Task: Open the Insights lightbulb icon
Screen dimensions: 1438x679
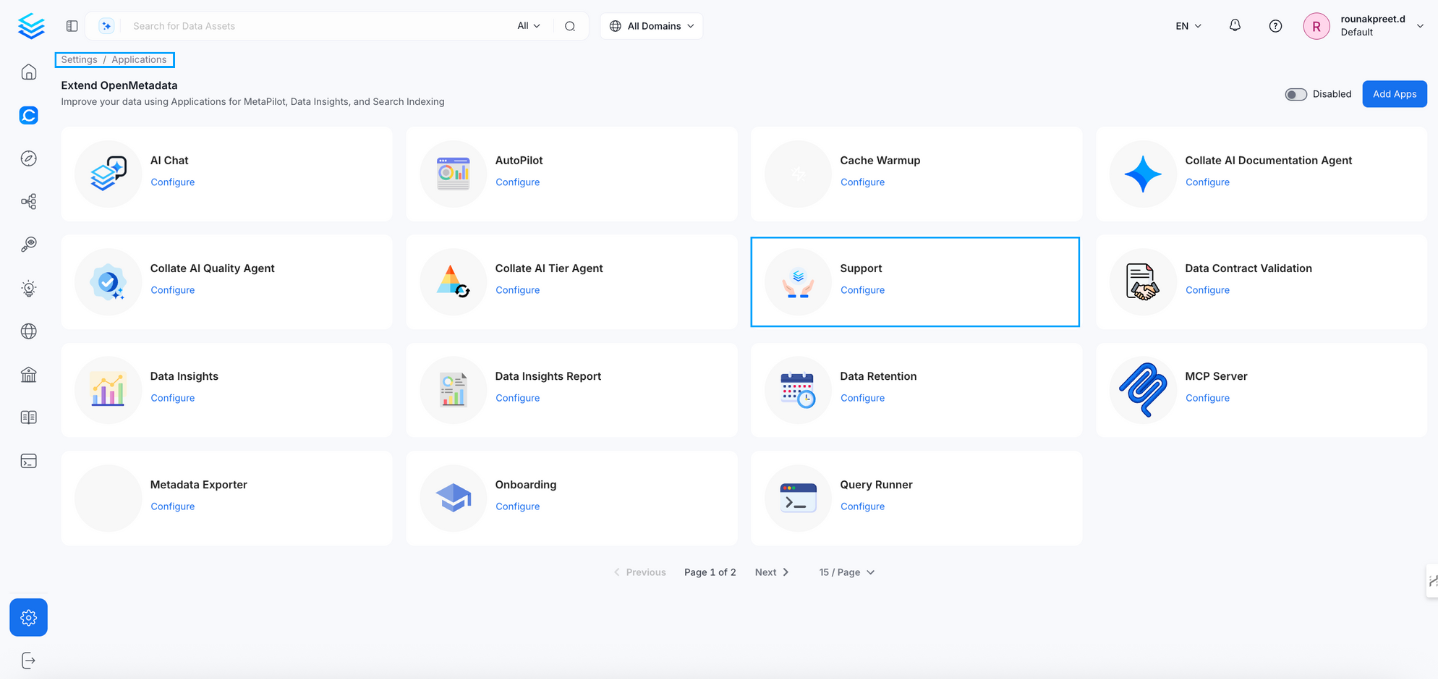Action: [x=28, y=288]
